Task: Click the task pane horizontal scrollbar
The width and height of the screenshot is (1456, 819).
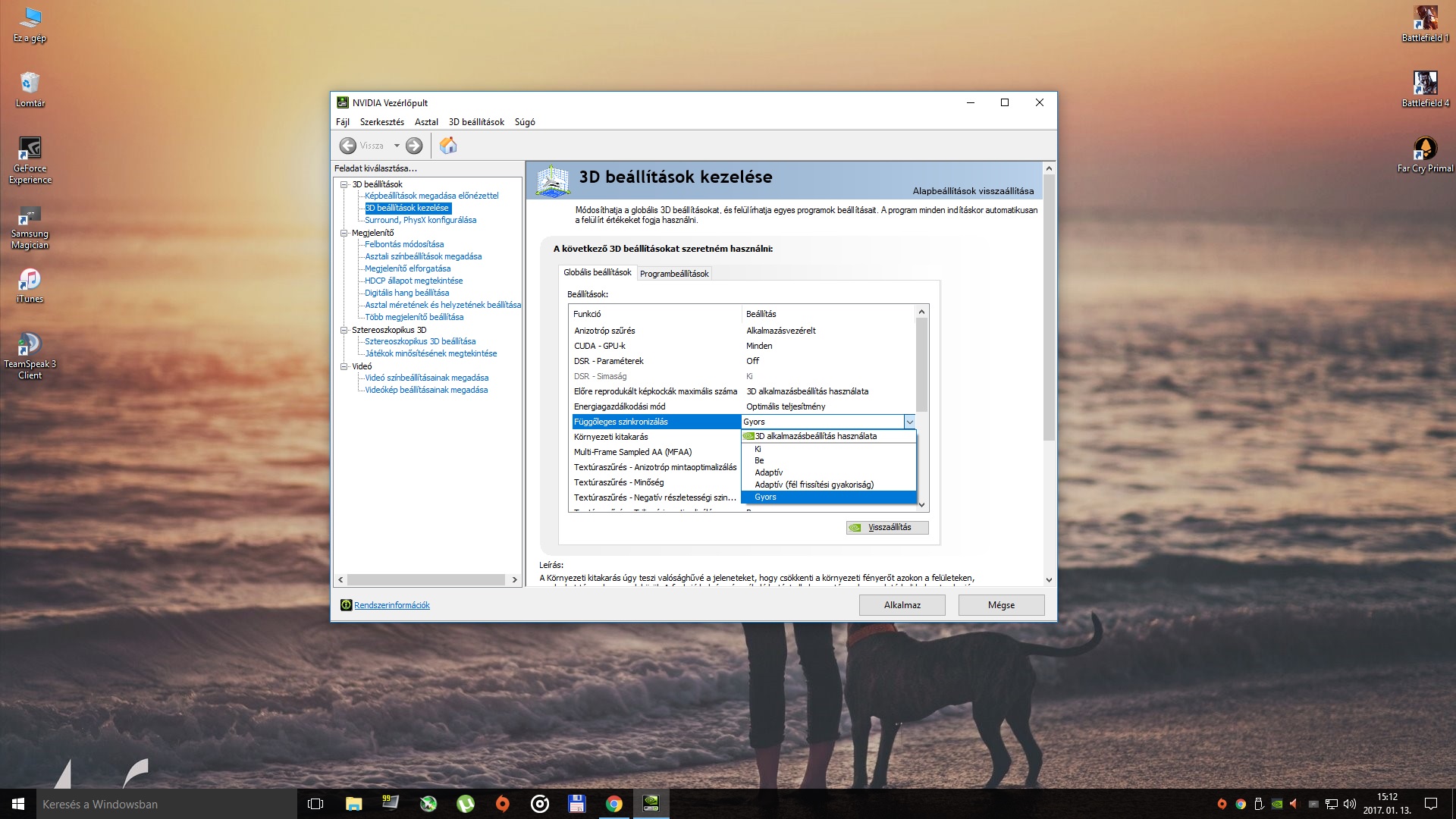Action: 426,579
